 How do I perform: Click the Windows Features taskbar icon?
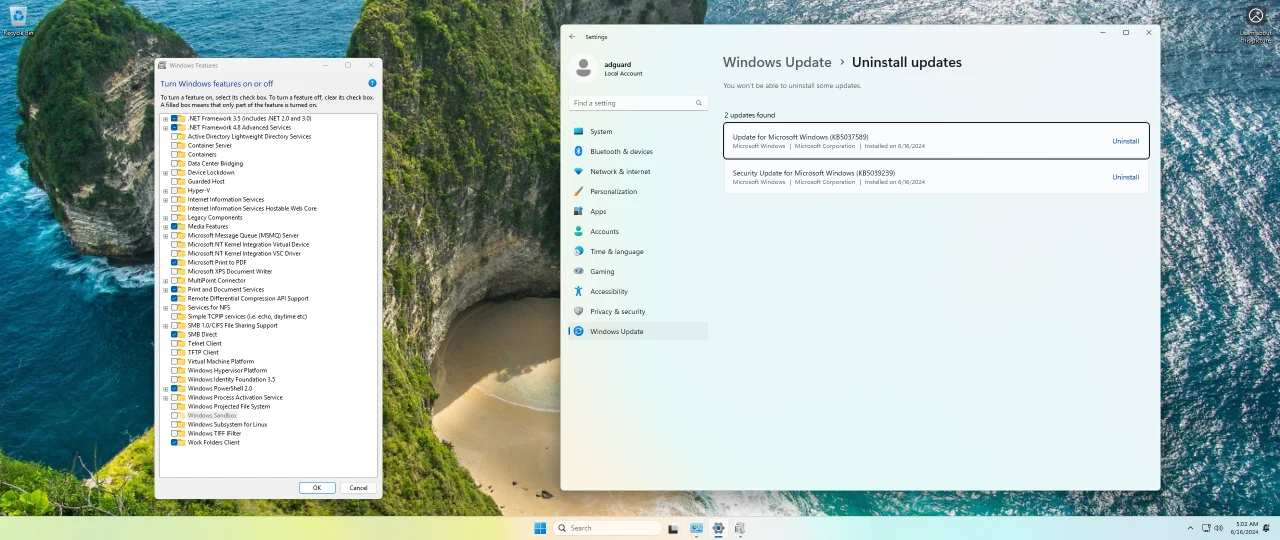[x=740, y=528]
